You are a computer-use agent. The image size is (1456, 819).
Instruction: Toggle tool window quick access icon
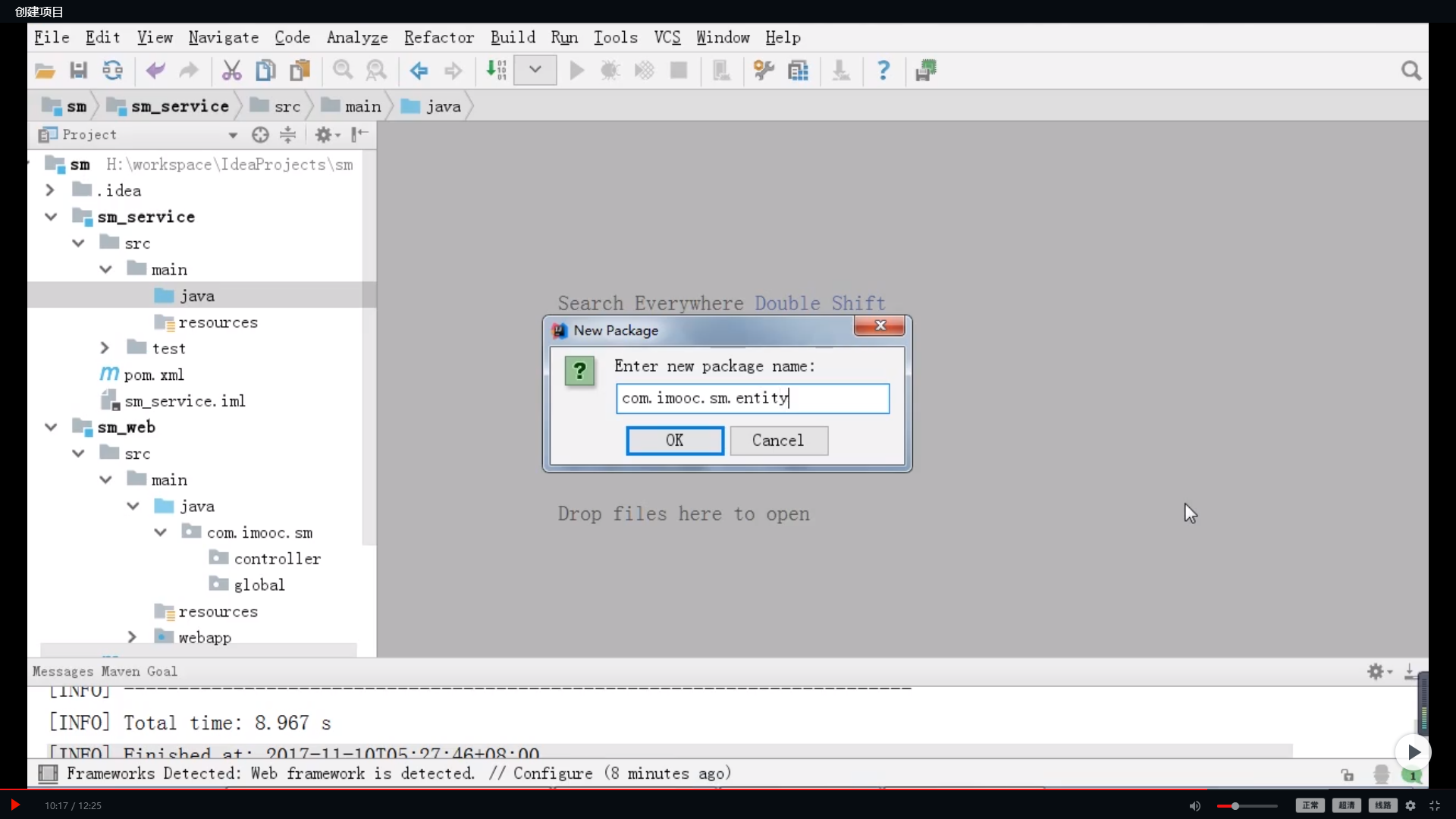[48, 773]
